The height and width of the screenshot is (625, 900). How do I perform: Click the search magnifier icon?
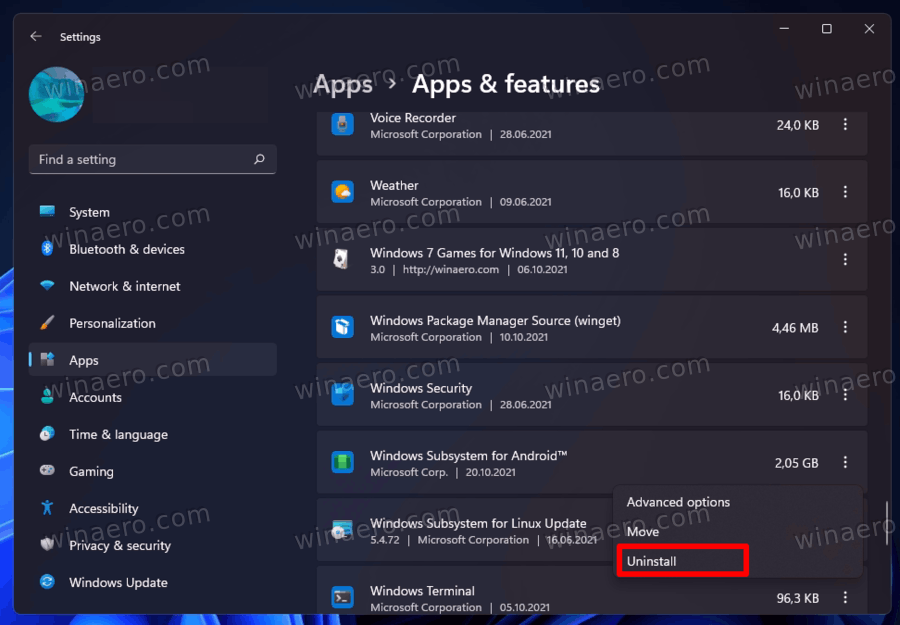coord(259,159)
